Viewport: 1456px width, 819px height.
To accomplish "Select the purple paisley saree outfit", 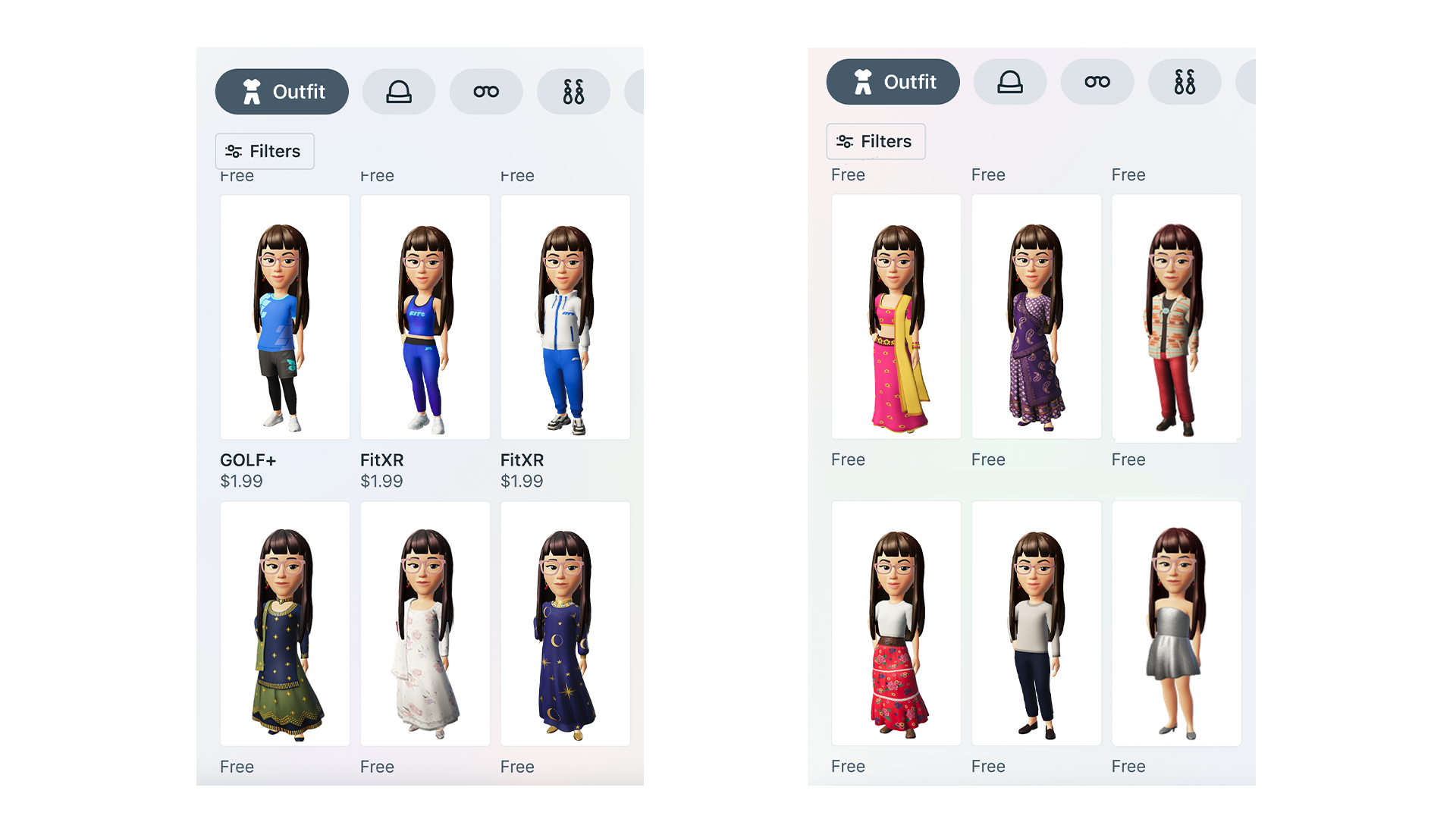I will (x=1037, y=317).
